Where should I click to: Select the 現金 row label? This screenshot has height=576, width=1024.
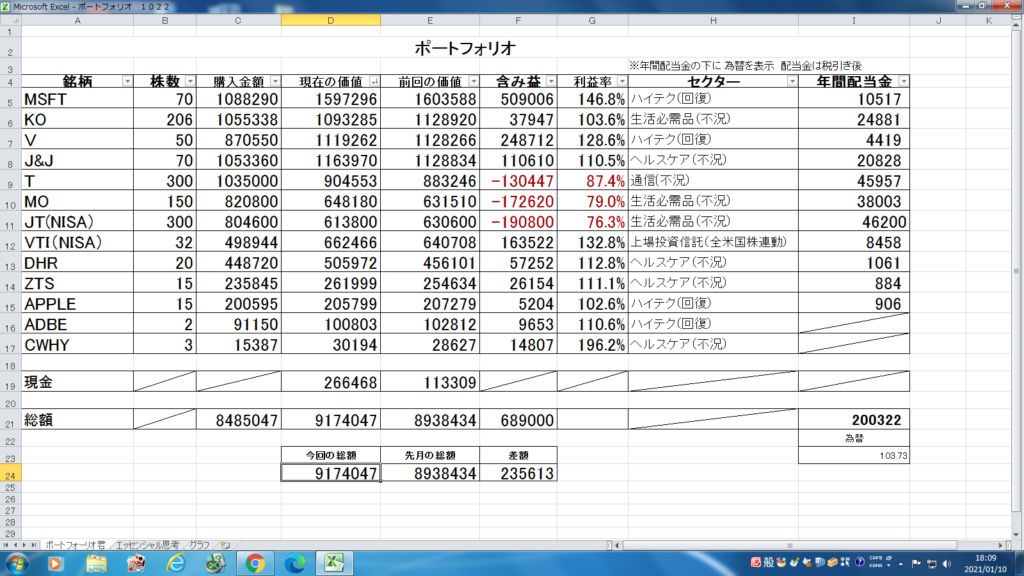[77, 383]
